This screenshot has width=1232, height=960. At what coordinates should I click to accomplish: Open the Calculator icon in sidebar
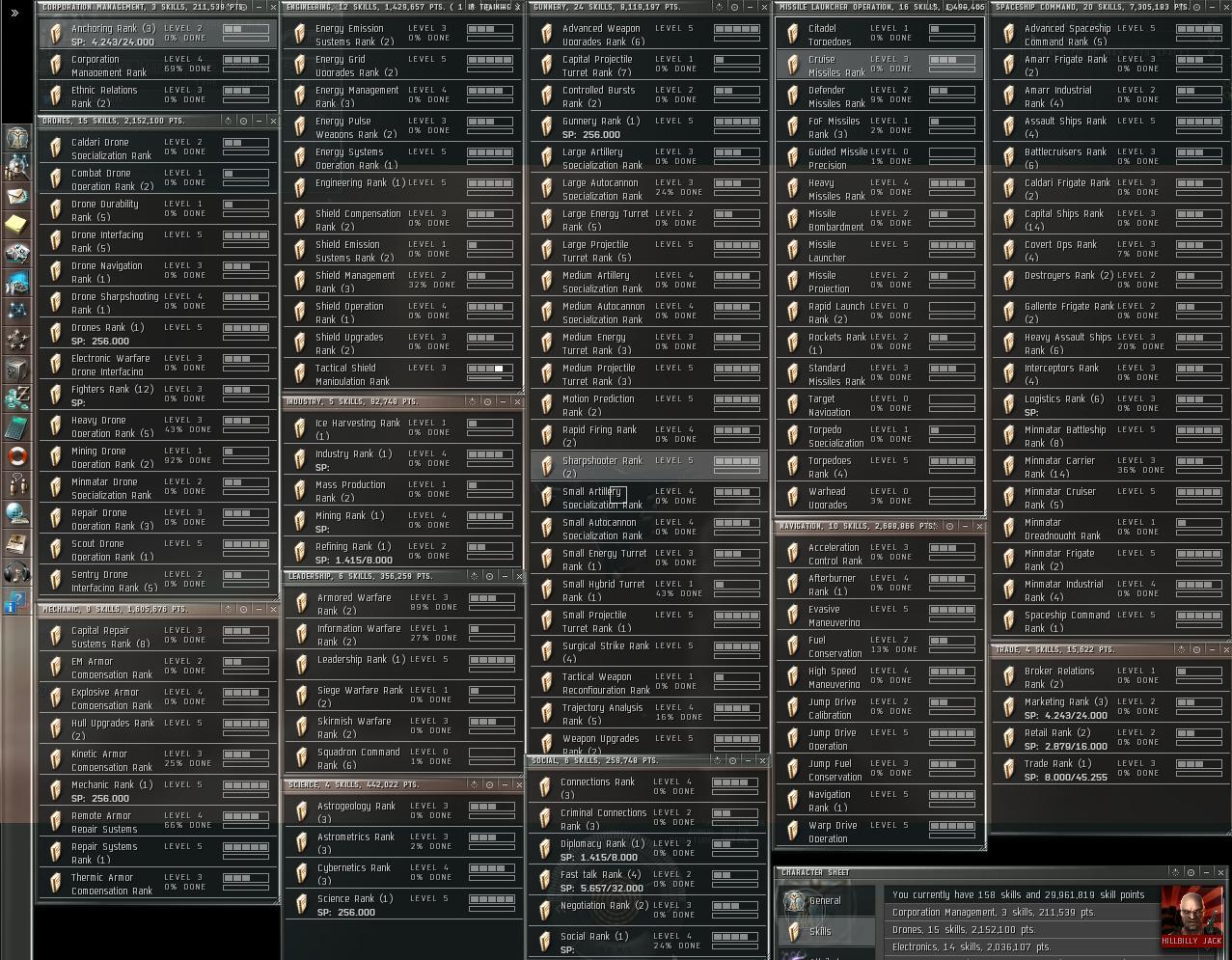click(x=16, y=427)
